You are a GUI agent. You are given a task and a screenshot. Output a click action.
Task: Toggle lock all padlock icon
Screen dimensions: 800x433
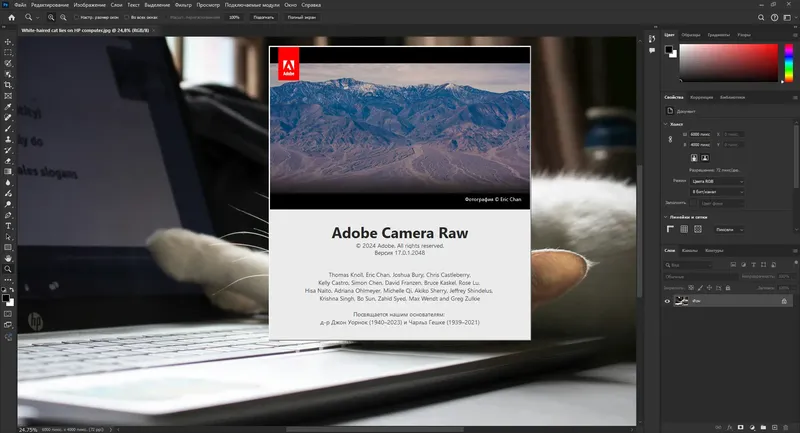[728, 288]
